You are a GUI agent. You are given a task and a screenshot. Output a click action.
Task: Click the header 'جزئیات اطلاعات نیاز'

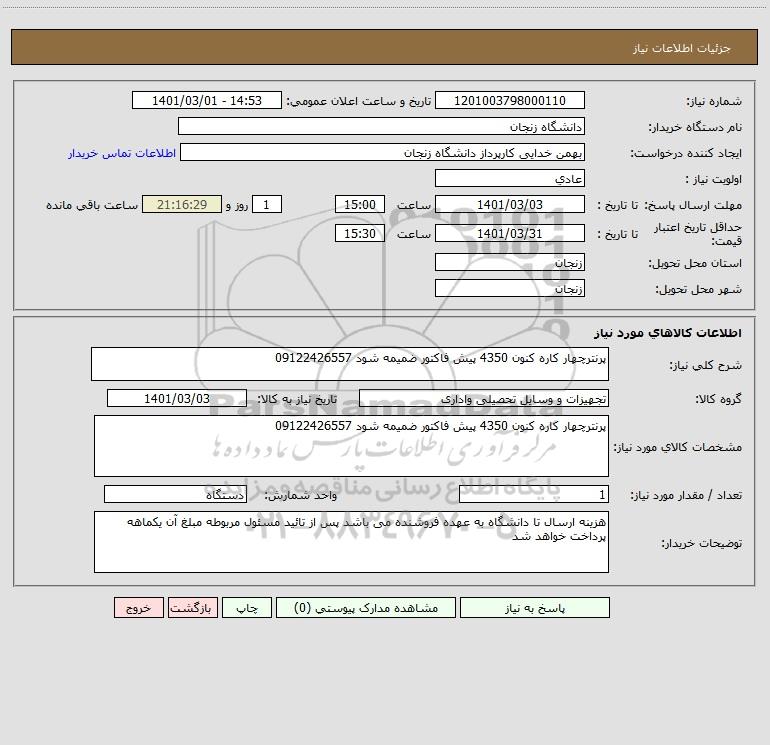(682, 48)
